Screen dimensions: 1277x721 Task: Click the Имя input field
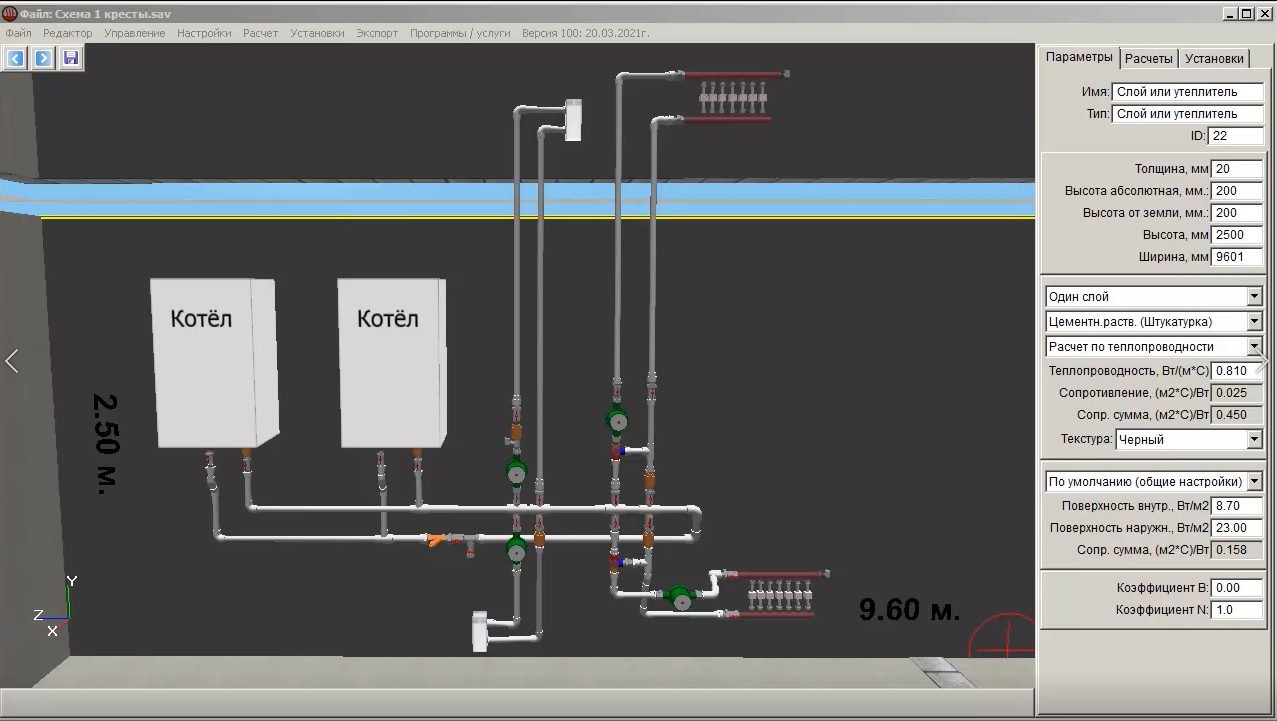click(1188, 92)
